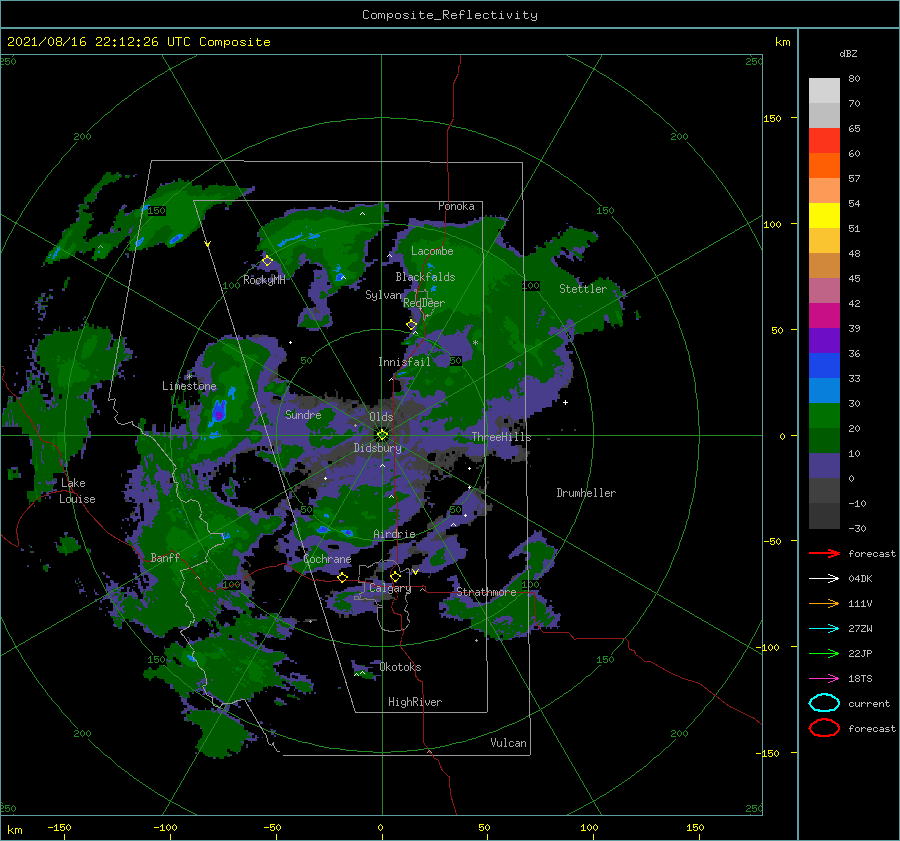Click the Olds city label

coord(381,417)
